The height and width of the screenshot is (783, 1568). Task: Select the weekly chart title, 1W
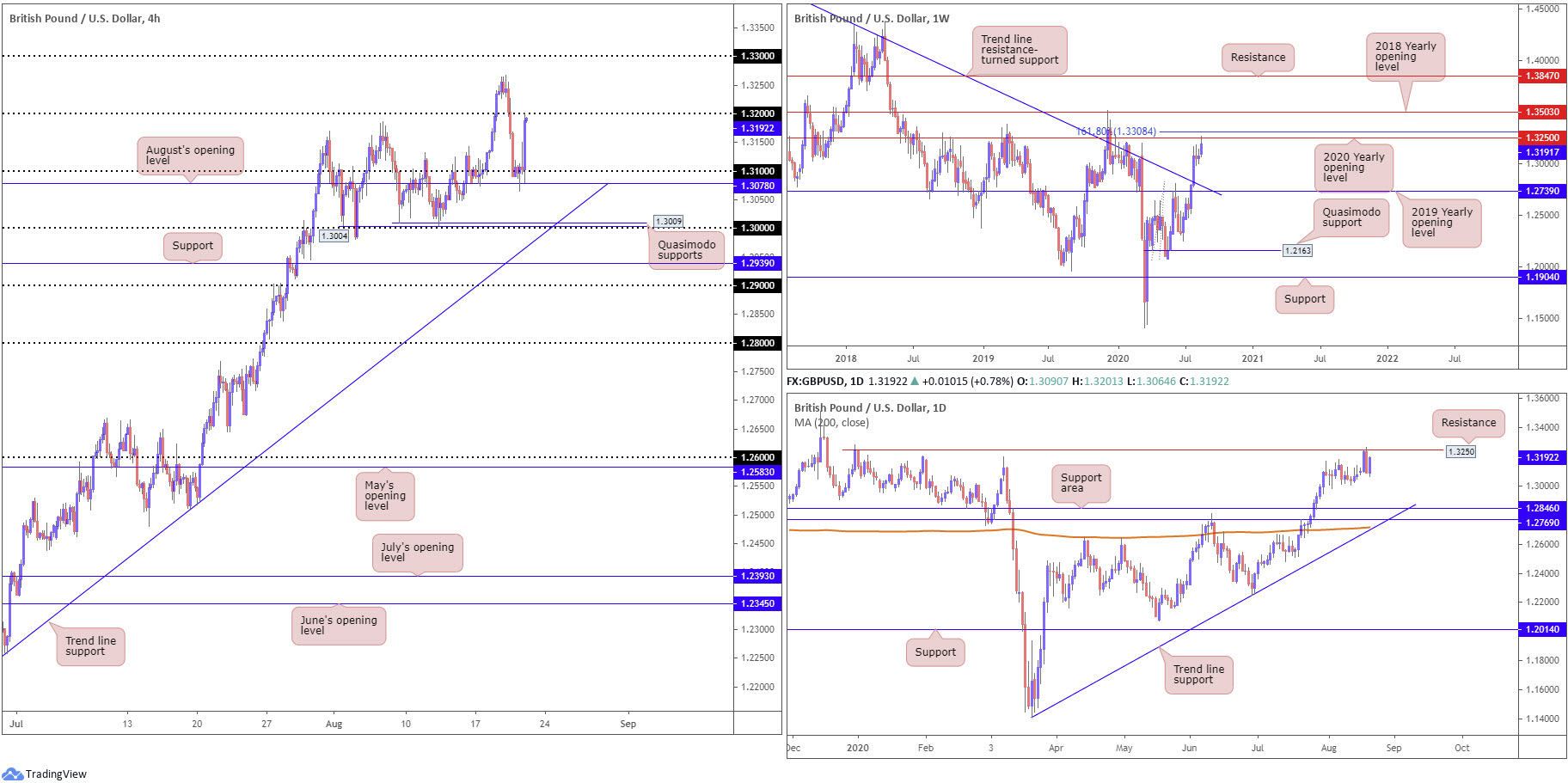tap(872, 18)
